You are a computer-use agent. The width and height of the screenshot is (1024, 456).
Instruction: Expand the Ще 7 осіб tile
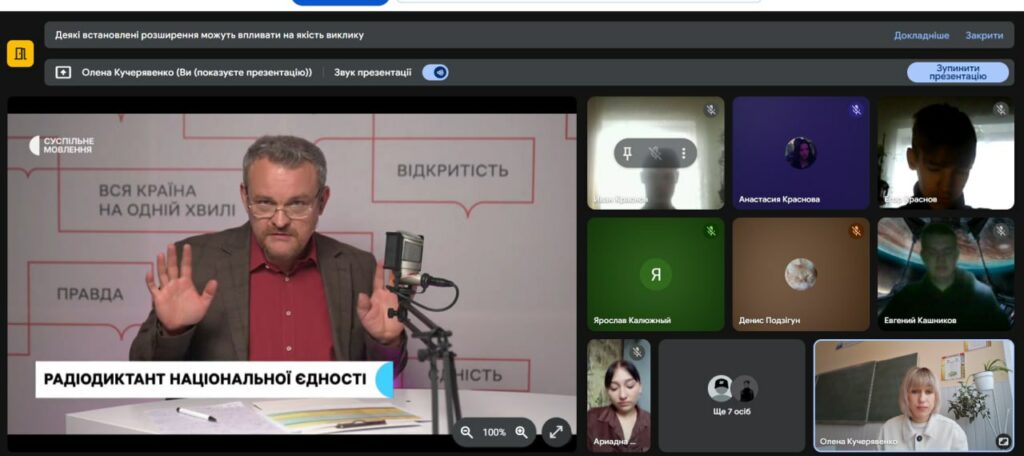coord(732,395)
